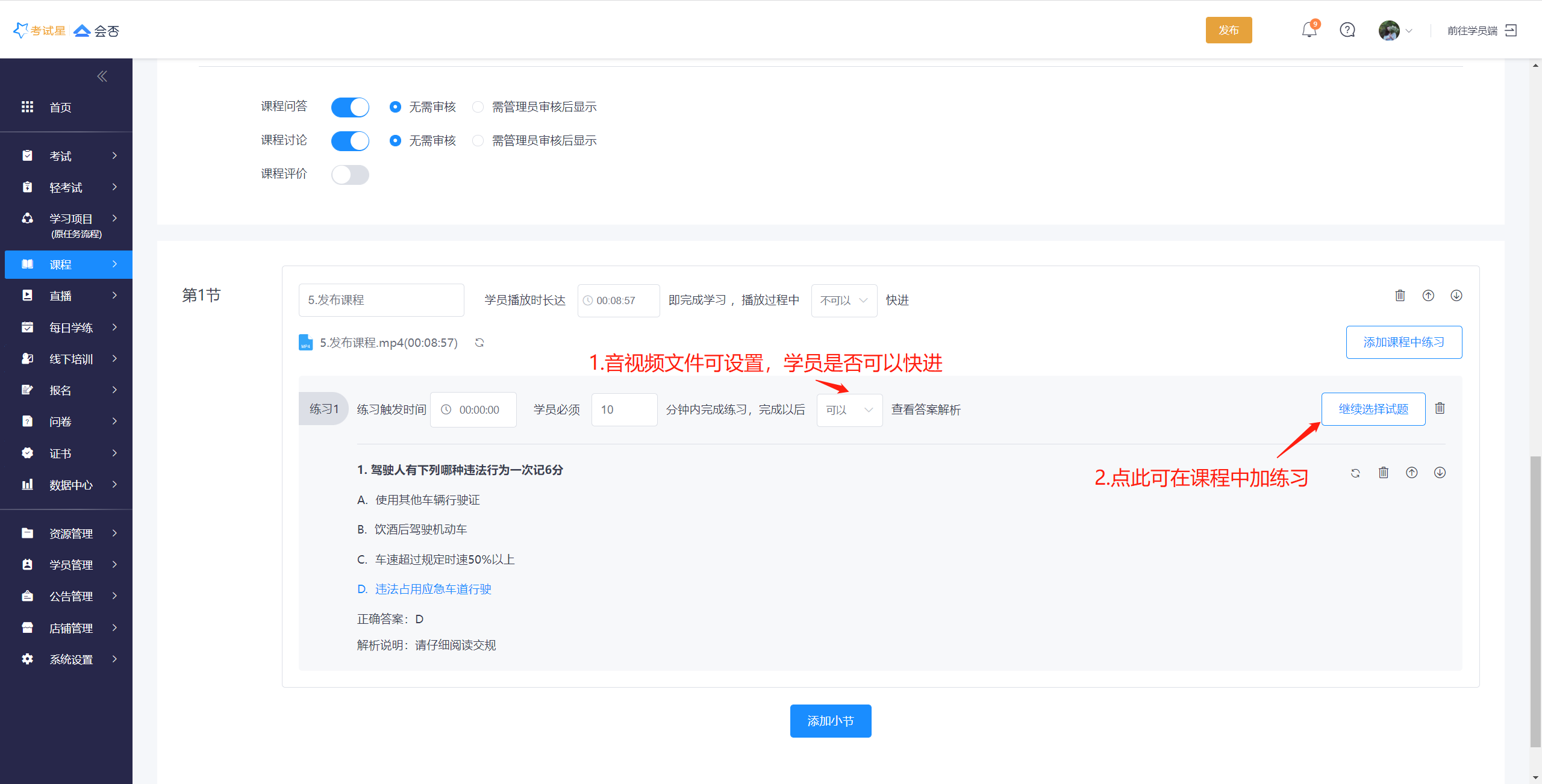
Task: Move question 1 up with arrow icon
Action: tap(1411, 473)
